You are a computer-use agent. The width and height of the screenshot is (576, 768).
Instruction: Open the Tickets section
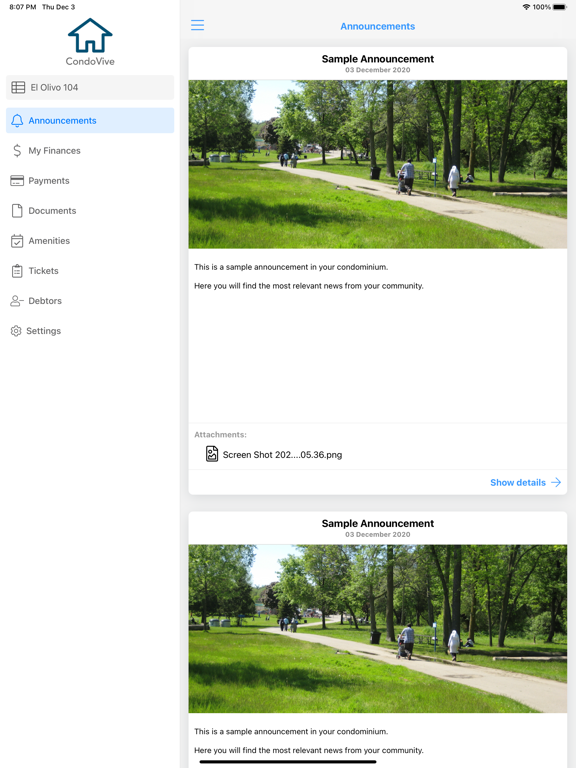pos(90,271)
